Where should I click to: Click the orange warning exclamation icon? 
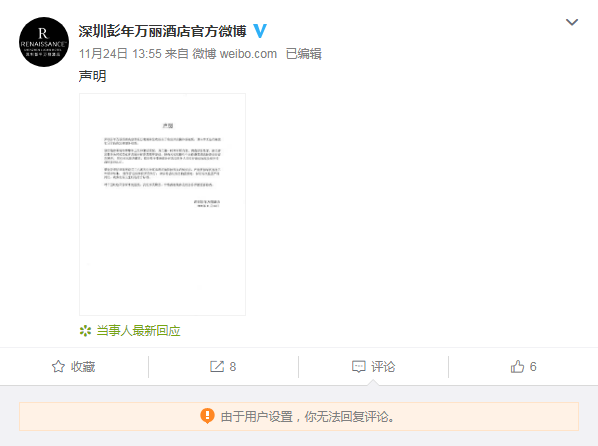coord(207,416)
